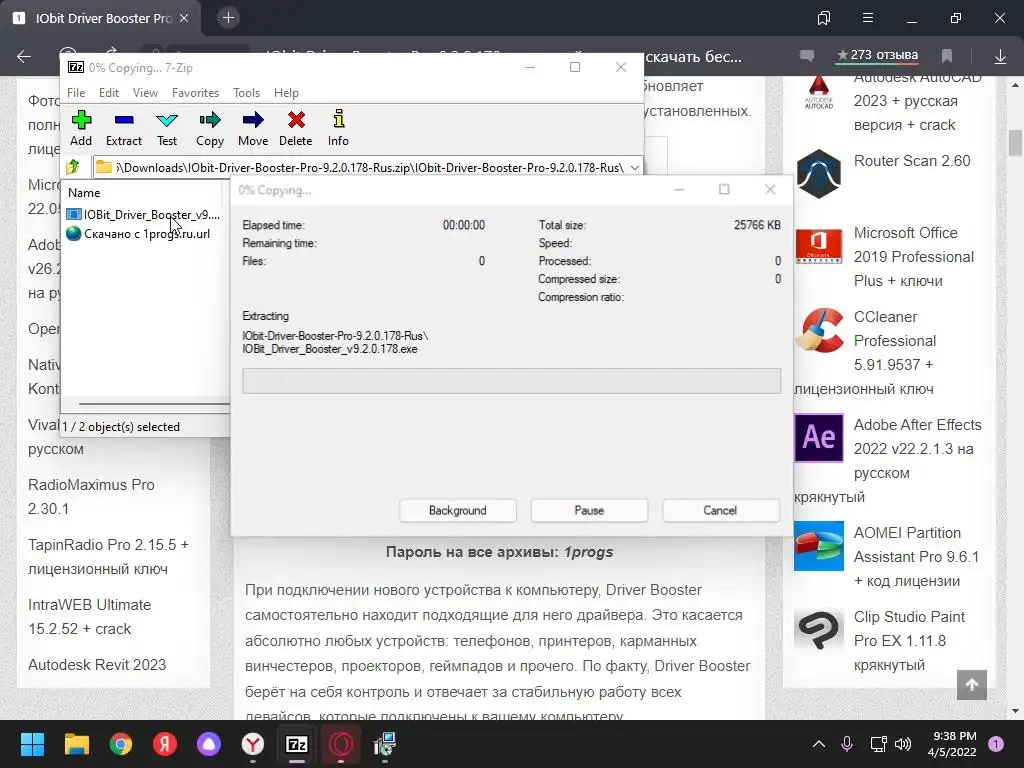The width and height of the screenshot is (1024, 768).
Task: Send the copy operation to Background
Action: 458,511
